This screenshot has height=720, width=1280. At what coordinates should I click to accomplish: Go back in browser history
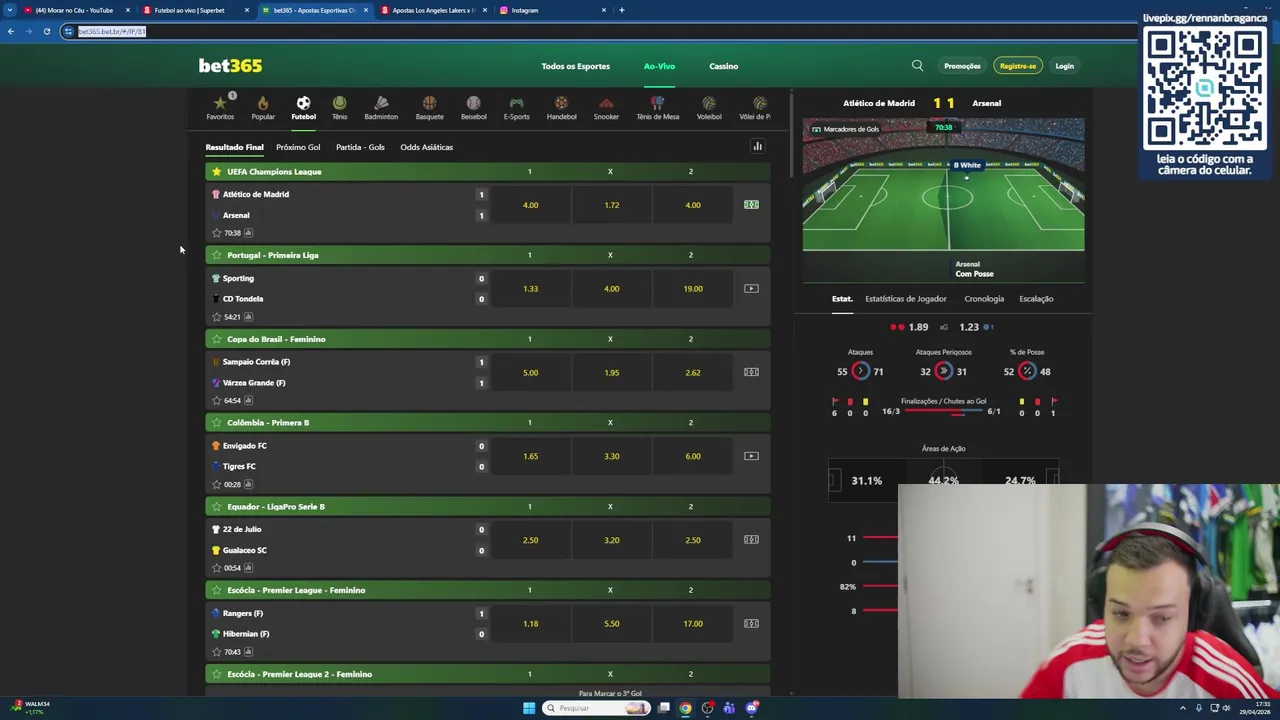pos(10,31)
